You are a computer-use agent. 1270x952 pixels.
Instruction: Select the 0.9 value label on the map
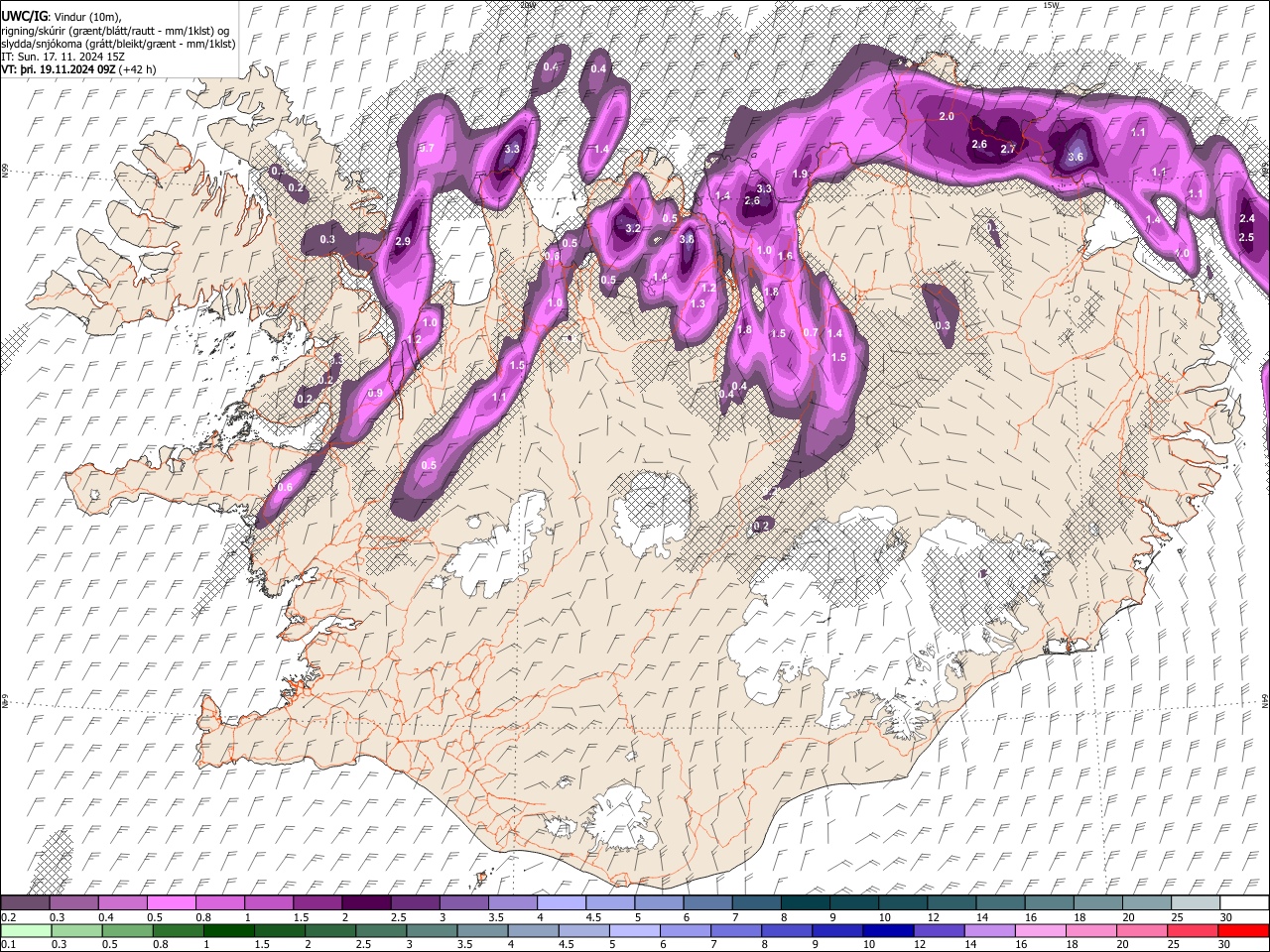(x=375, y=394)
